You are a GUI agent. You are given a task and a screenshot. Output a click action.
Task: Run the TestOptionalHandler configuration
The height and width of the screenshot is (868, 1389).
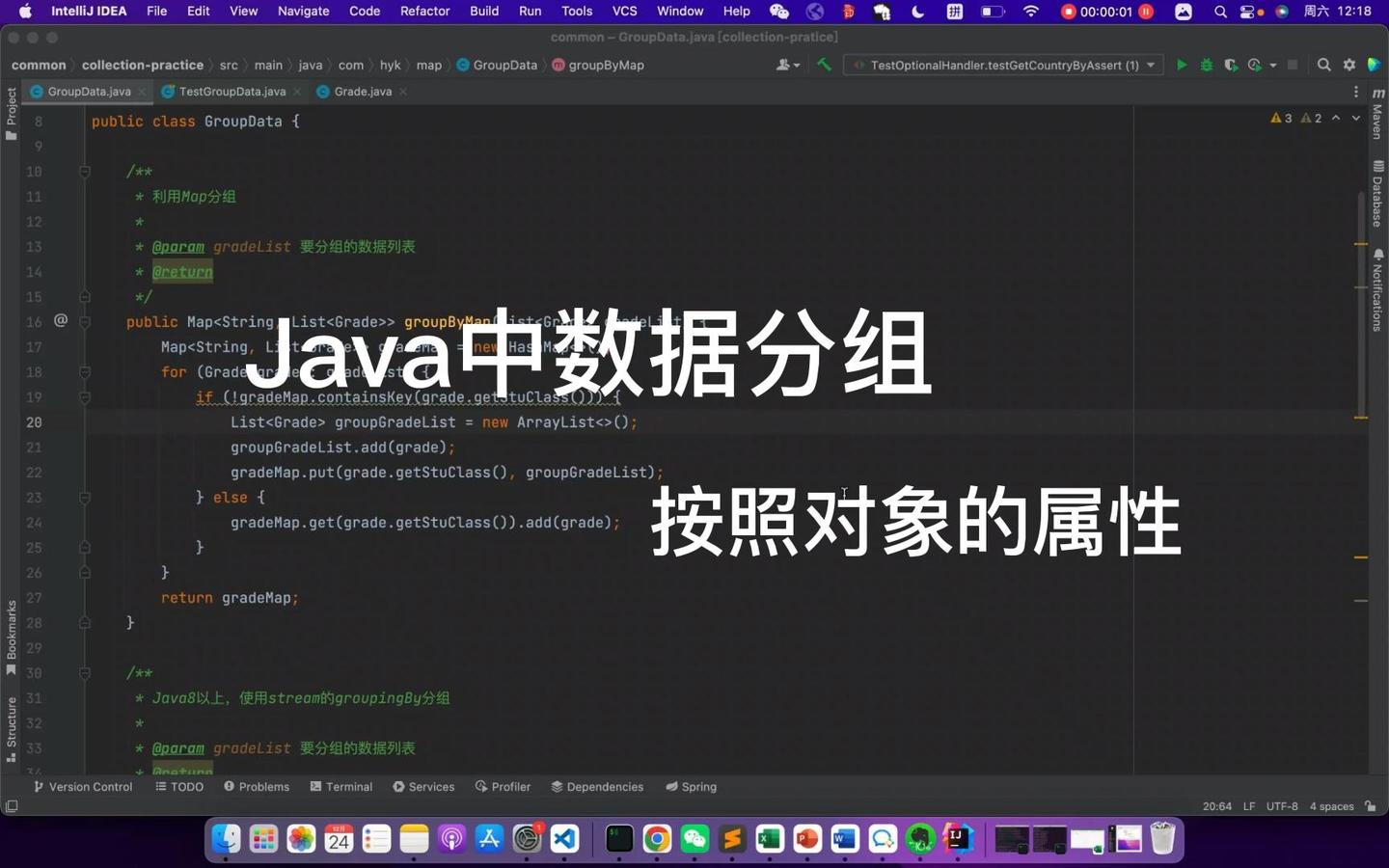[1181, 65]
